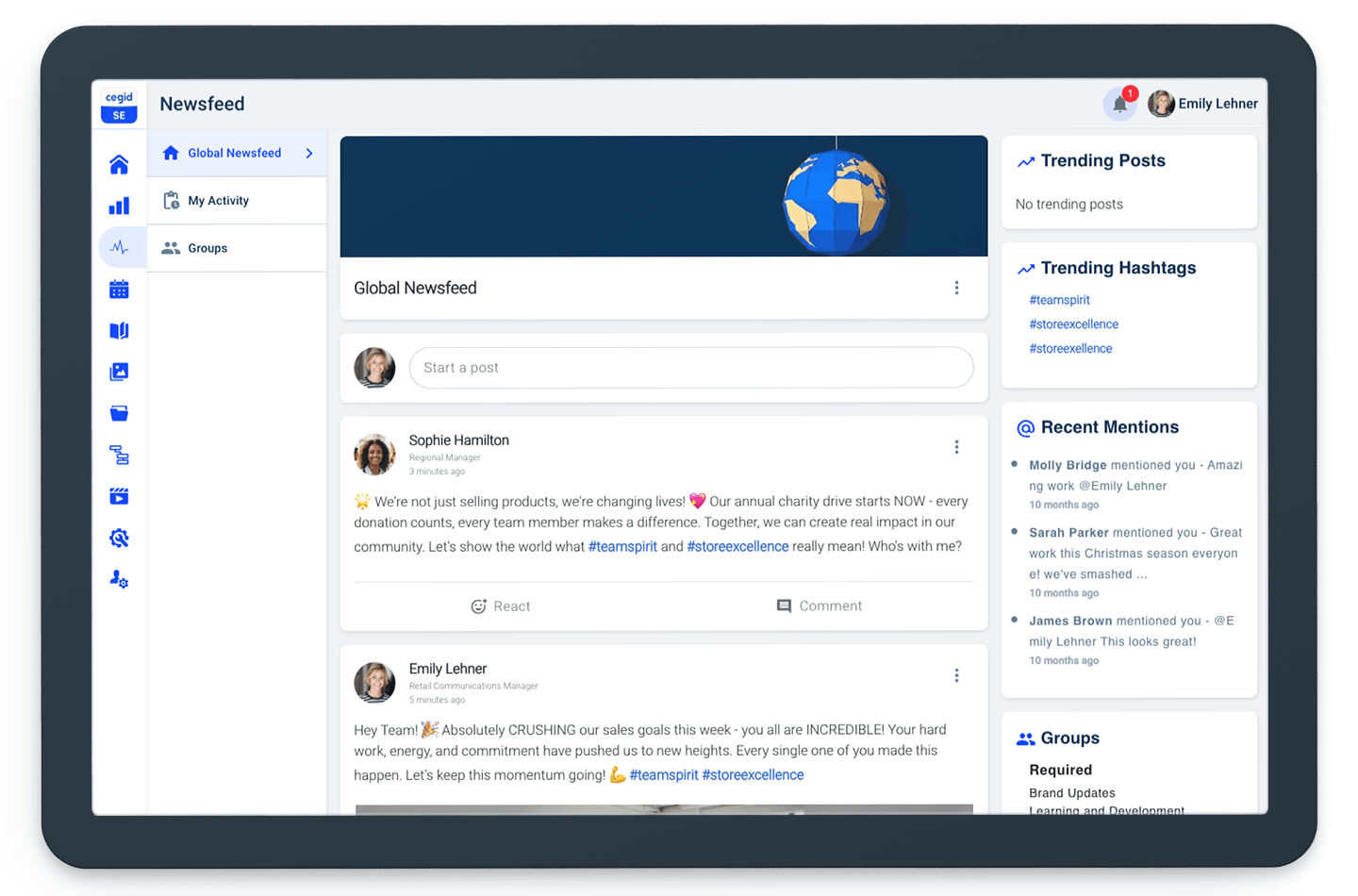Screen dimensions: 1358x896
Task: Open the video clapperboard sidebar icon
Action: point(119,497)
